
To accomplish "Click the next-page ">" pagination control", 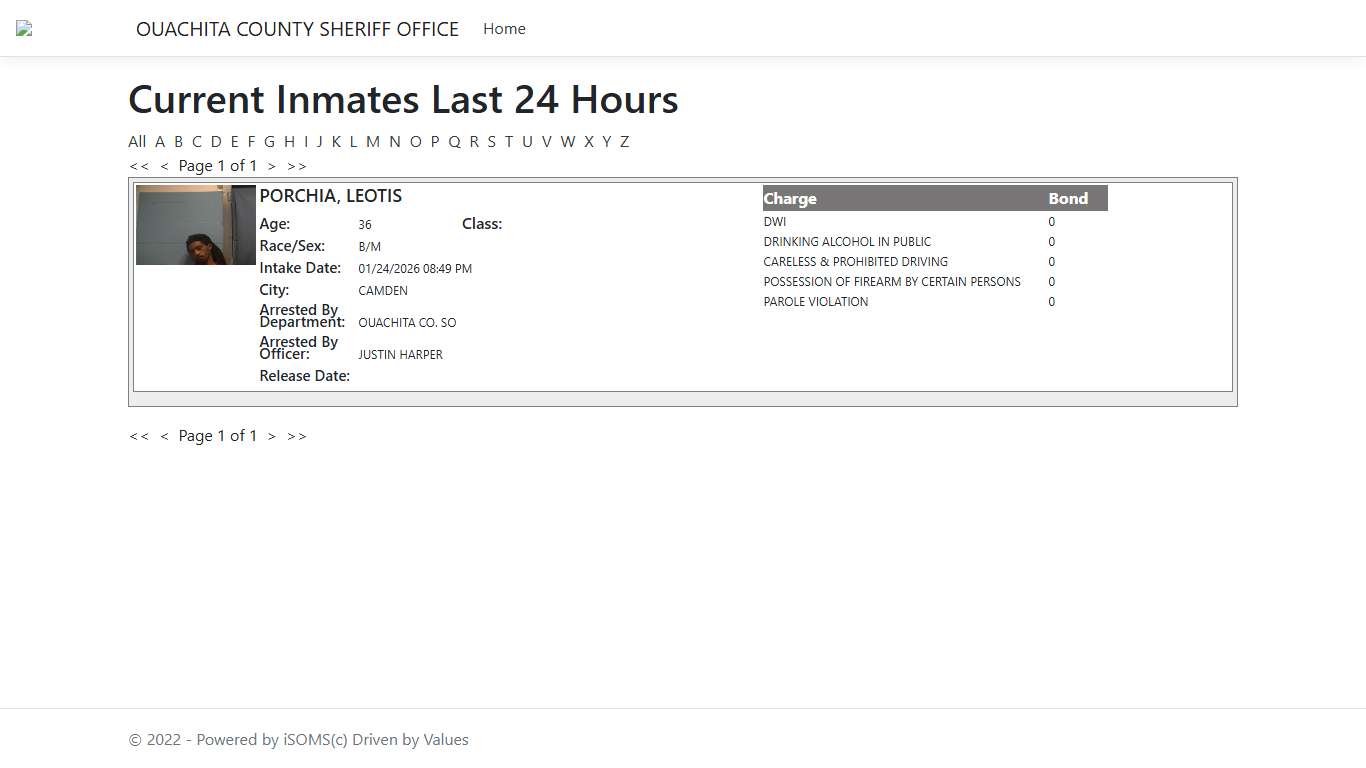I will pyautogui.click(x=271, y=166).
